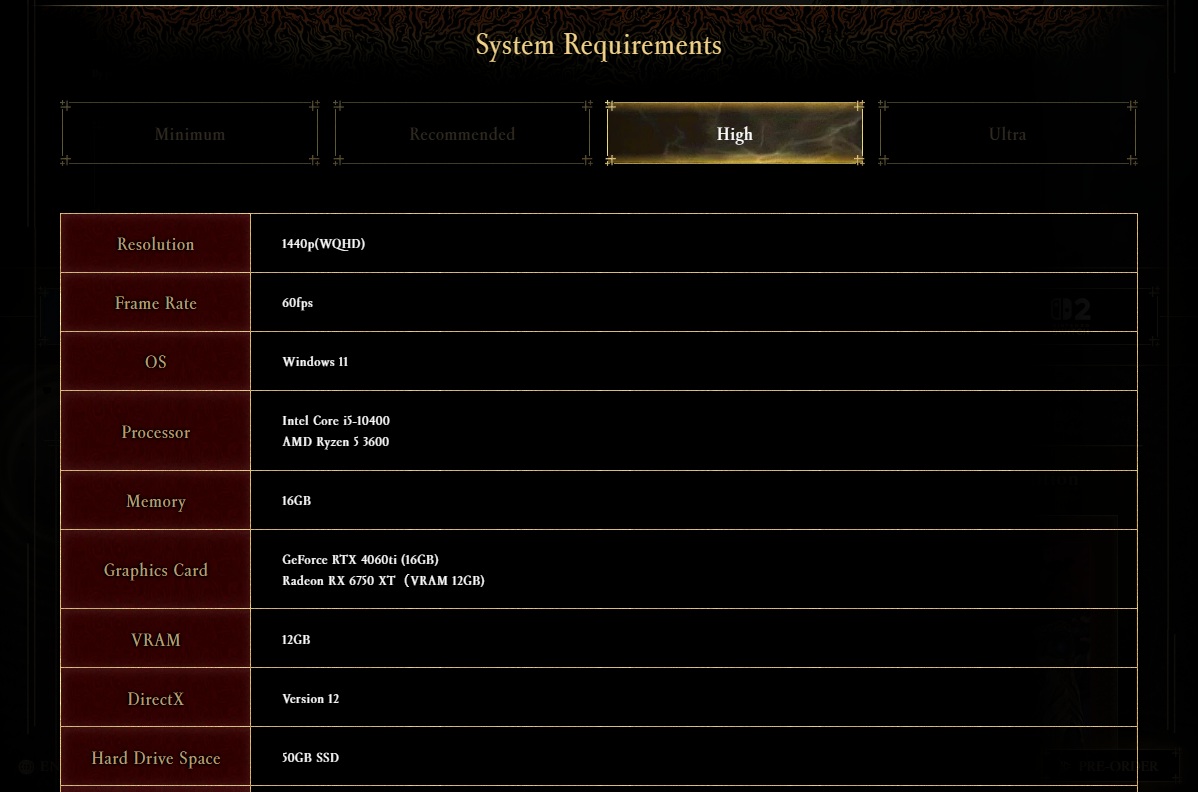Click the Hard Drive Space row label

tap(156, 758)
